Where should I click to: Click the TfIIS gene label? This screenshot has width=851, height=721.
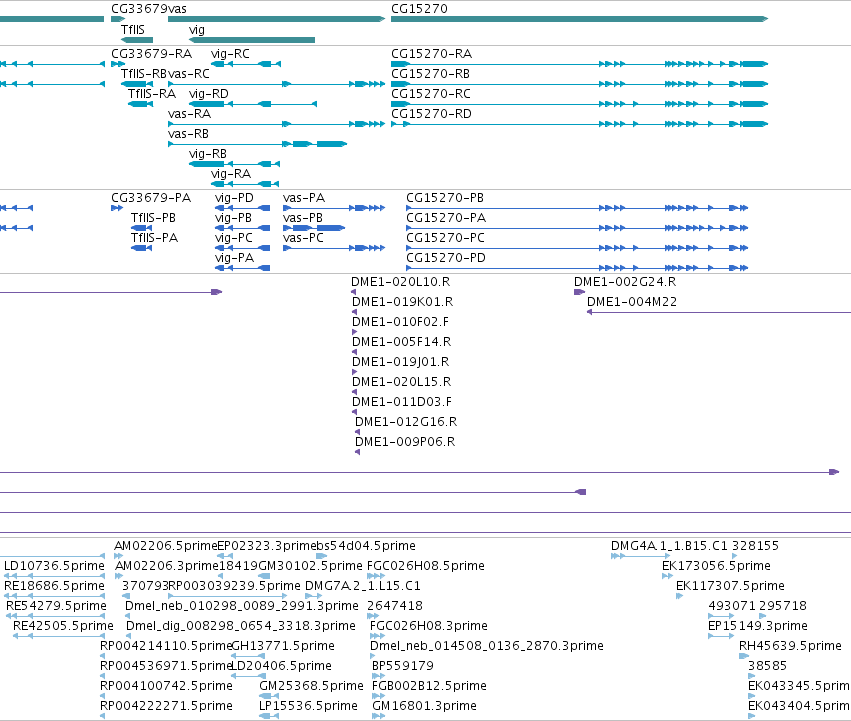(x=133, y=29)
